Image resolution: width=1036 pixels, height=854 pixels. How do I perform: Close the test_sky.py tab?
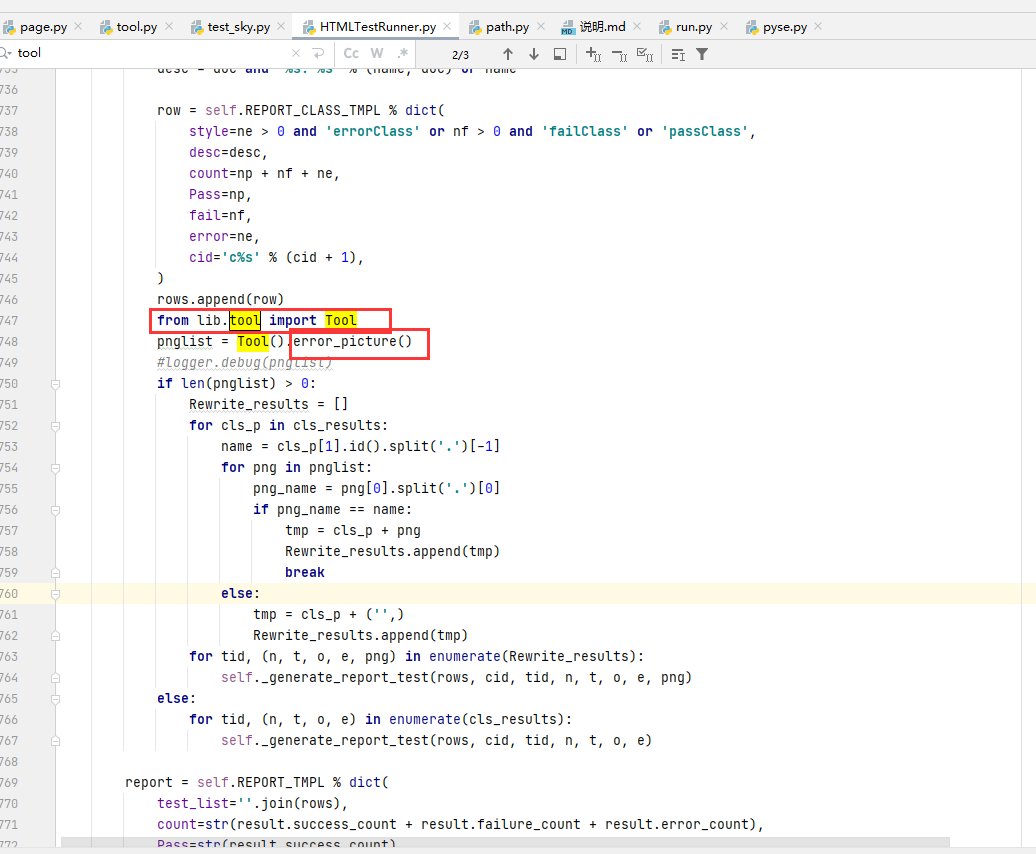pyautogui.click(x=281, y=26)
